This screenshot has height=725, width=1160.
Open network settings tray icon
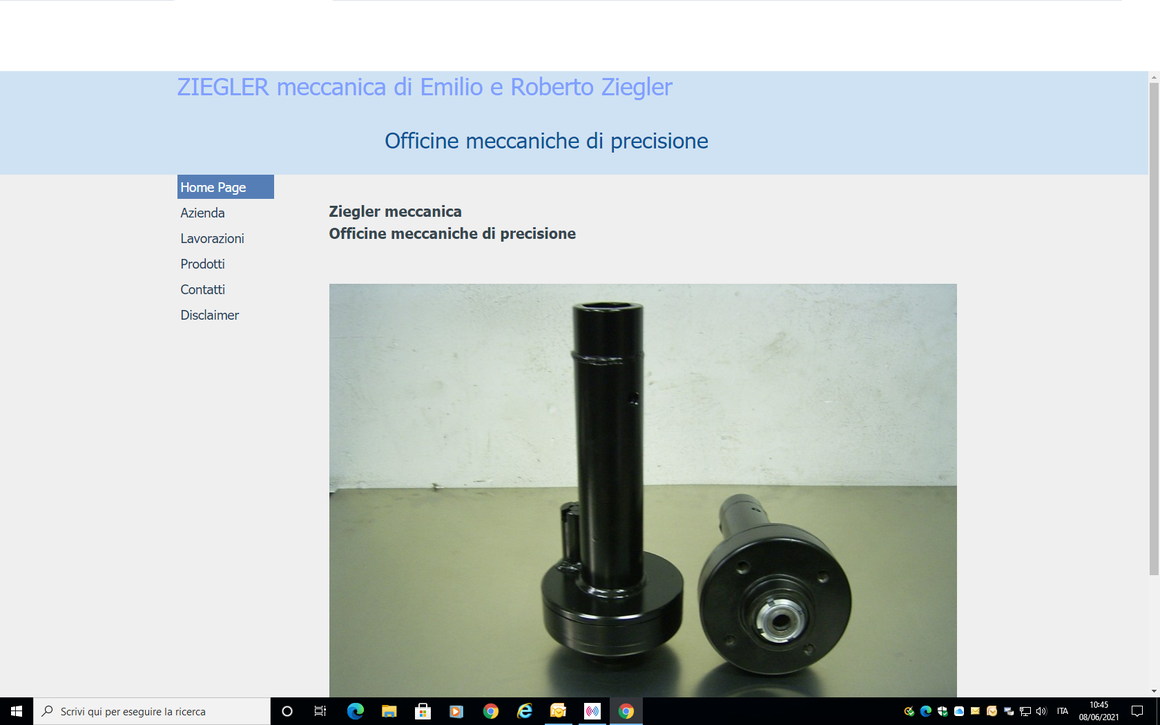(x=1025, y=711)
